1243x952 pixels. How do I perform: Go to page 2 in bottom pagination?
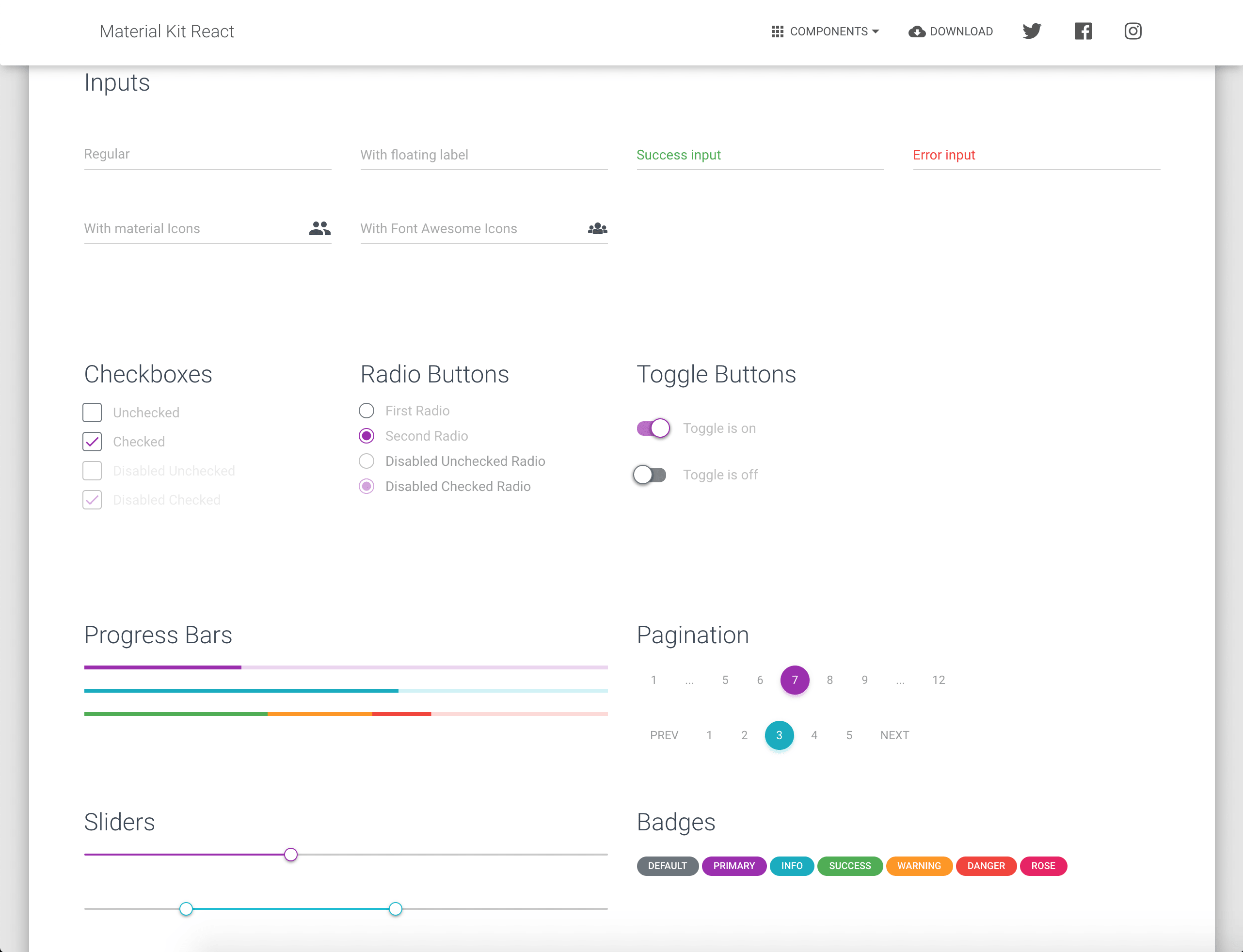[744, 735]
